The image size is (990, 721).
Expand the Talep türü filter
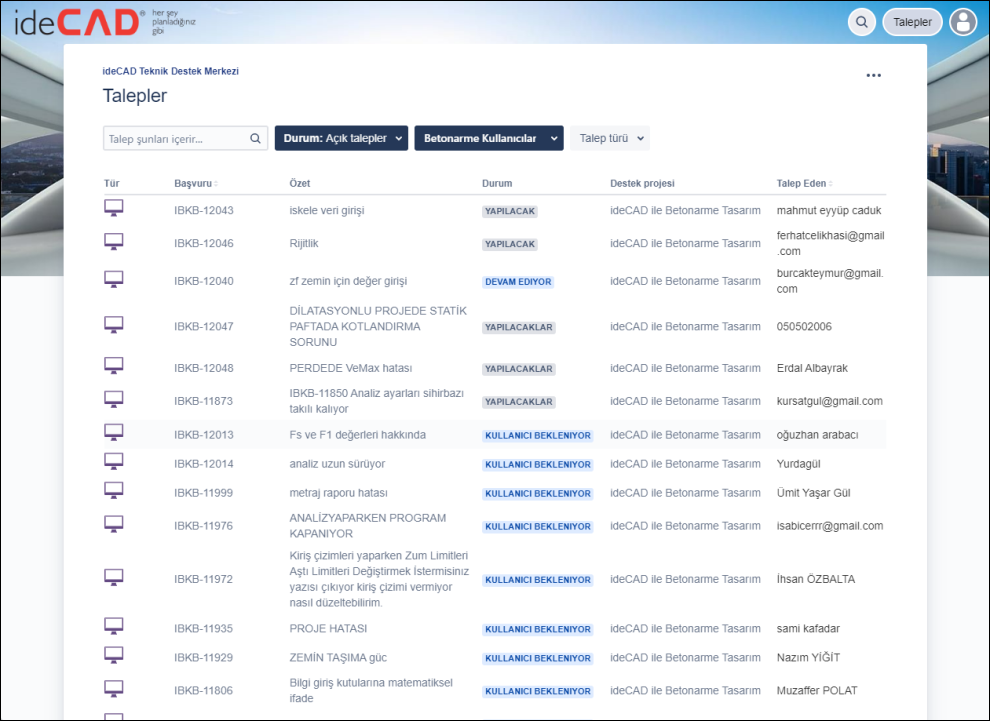[610, 138]
